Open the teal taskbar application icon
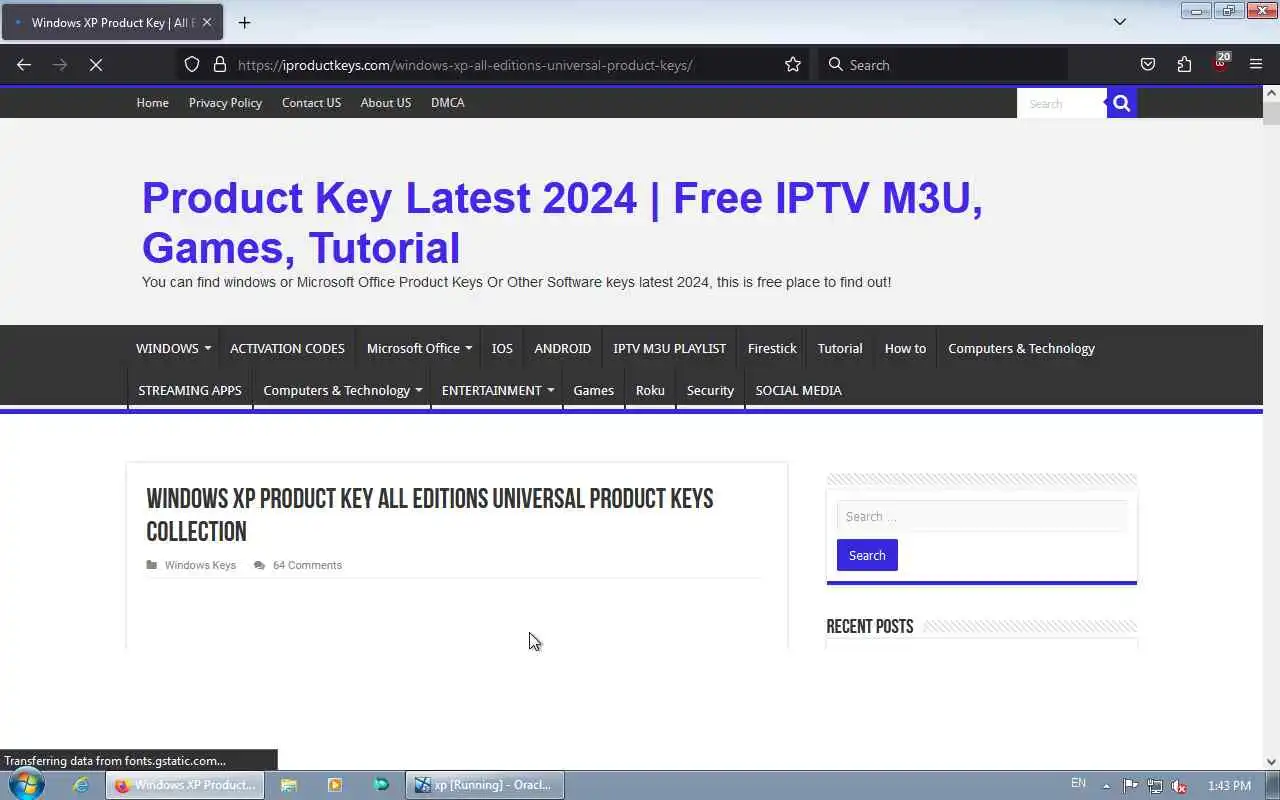This screenshot has width=1280, height=800. point(381,785)
